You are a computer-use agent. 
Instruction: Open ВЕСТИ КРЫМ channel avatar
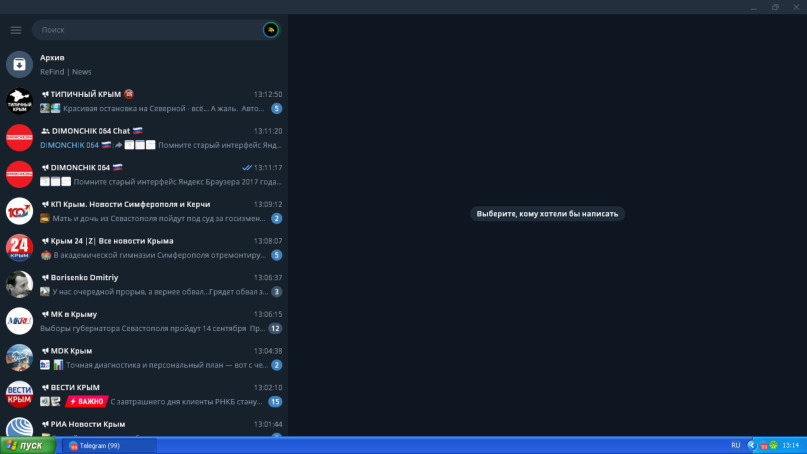click(x=19, y=394)
